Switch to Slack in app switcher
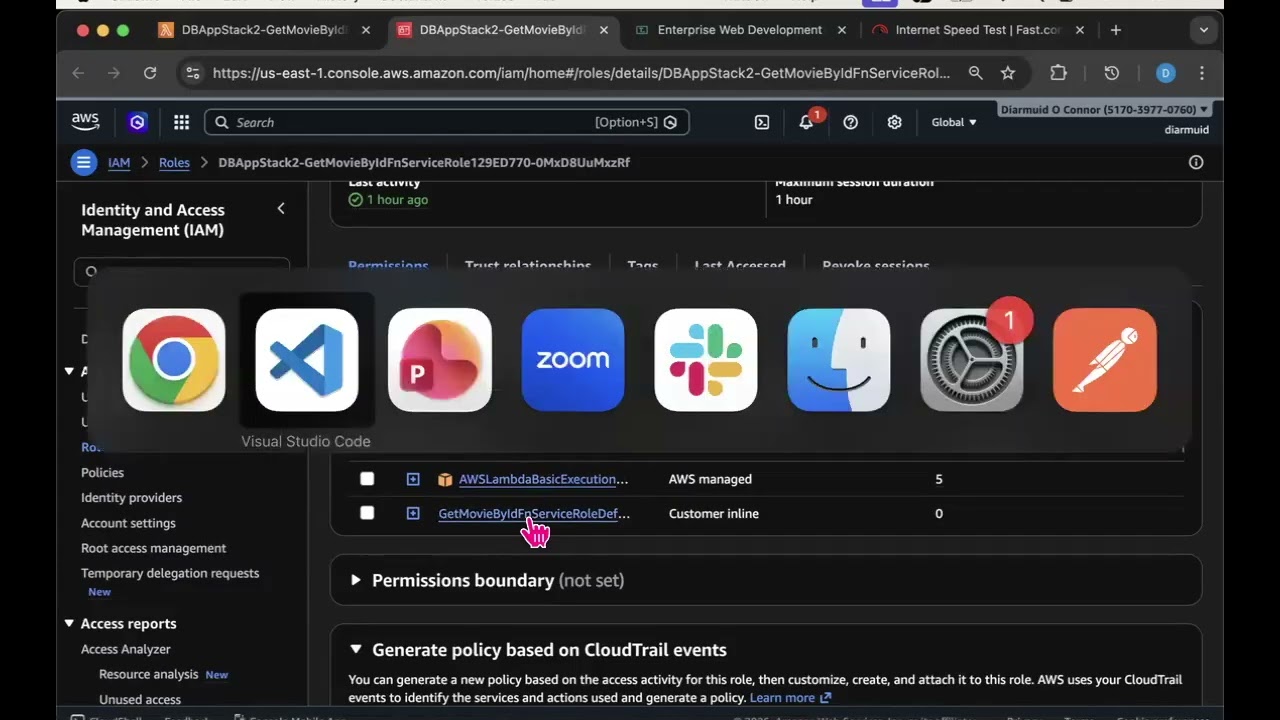 coord(706,360)
